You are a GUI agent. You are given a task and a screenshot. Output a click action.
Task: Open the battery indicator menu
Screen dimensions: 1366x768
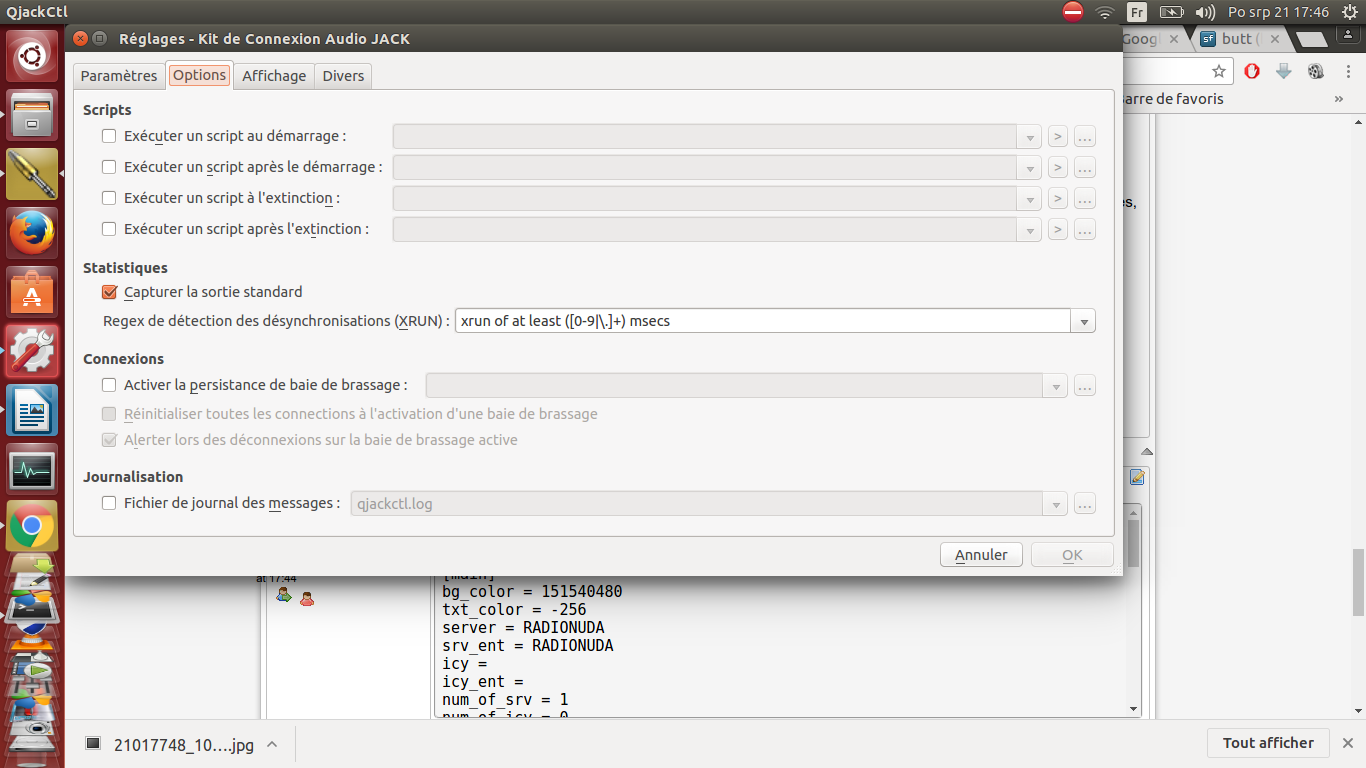1172,12
